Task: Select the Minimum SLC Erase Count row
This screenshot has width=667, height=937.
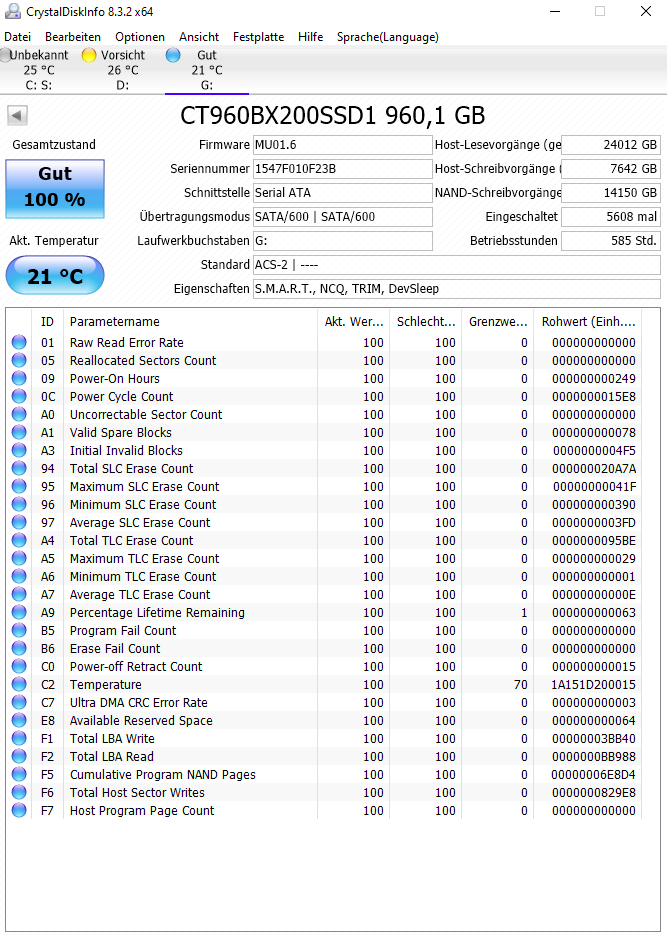Action: (324, 504)
